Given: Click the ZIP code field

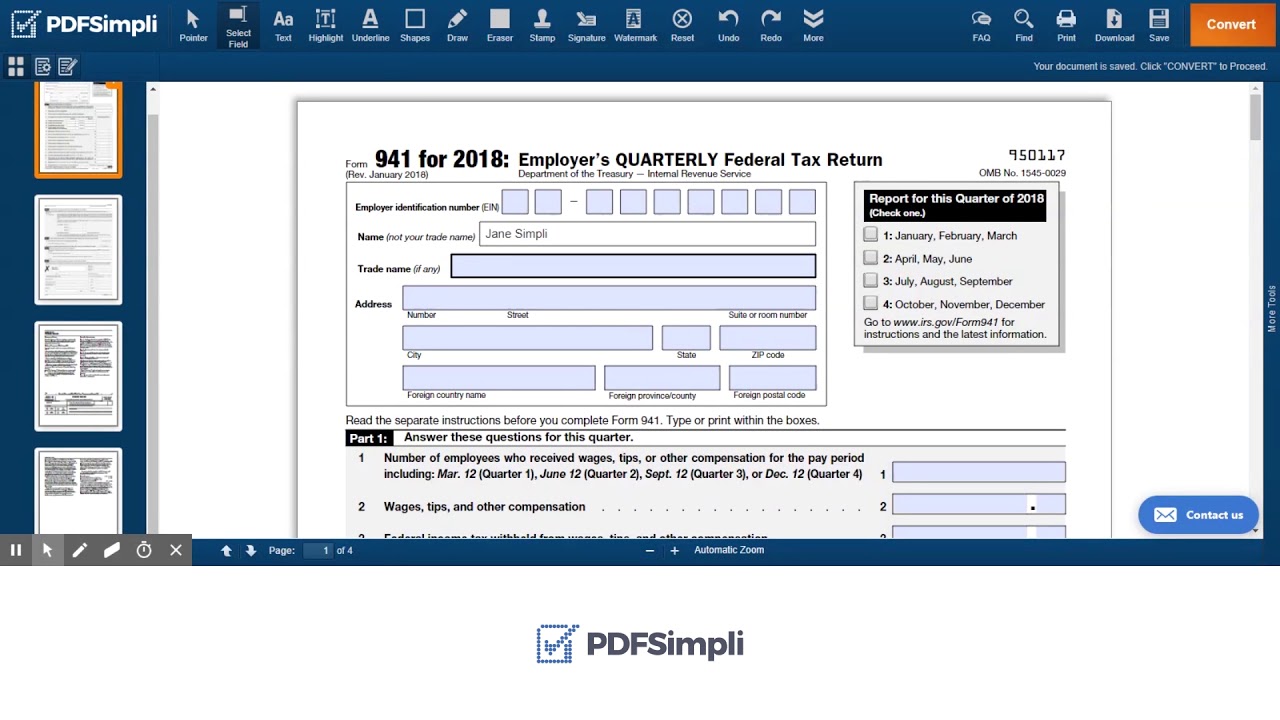Looking at the screenshot, I should (x=768, y=338).
